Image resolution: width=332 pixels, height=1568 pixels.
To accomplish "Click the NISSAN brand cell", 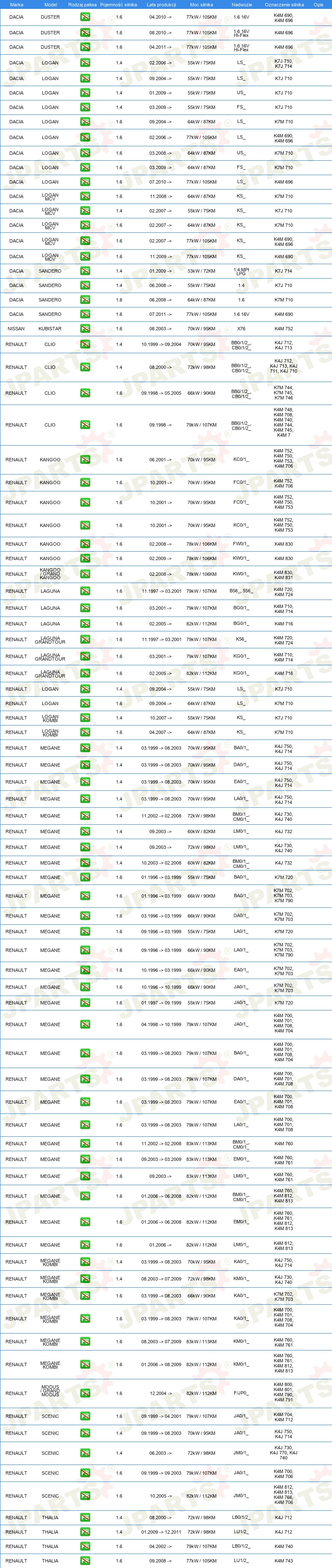I will 16,329.
